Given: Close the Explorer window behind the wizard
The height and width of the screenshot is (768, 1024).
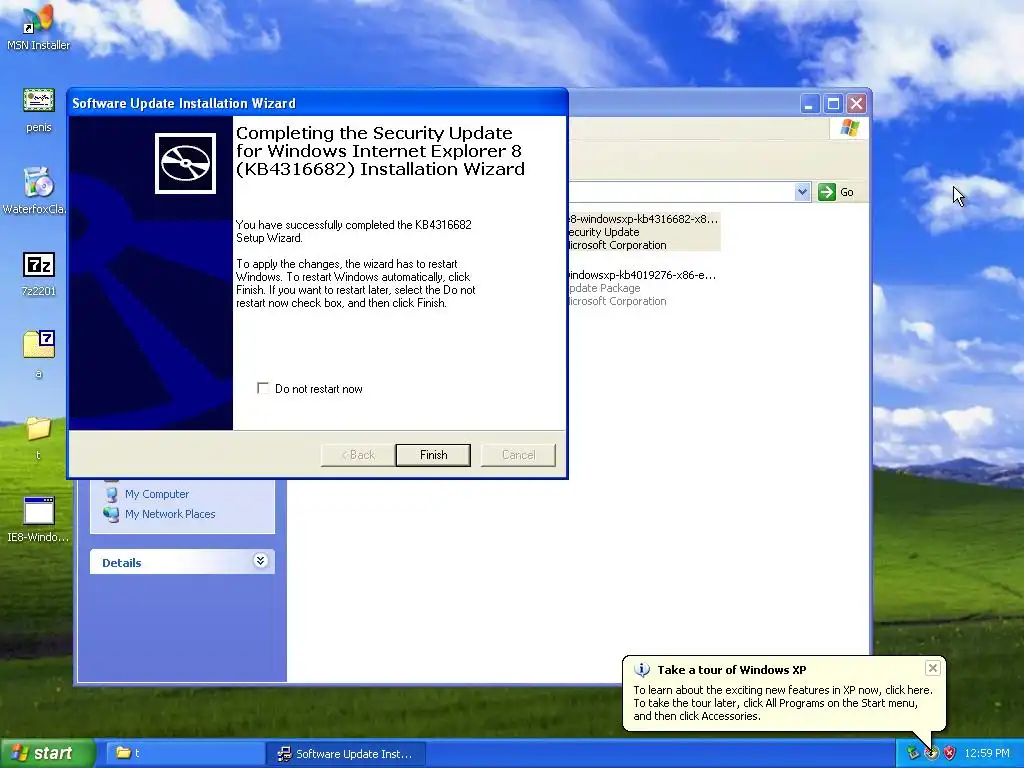Looking at the screenshot, I should point(856,104).
